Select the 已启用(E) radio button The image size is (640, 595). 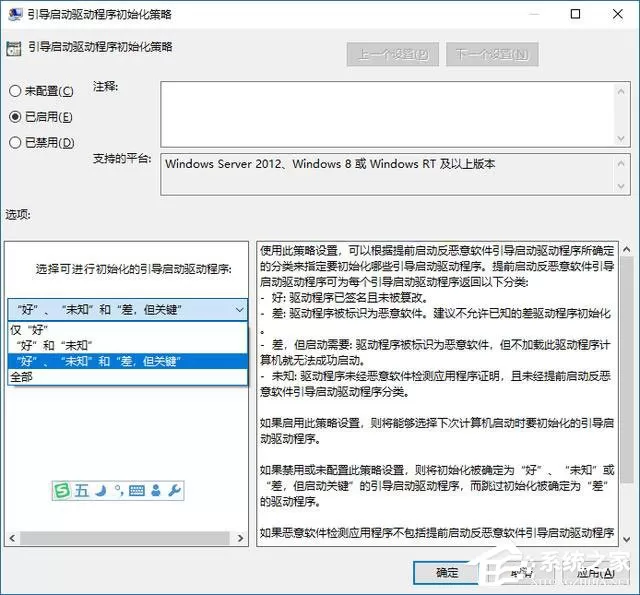15,117
